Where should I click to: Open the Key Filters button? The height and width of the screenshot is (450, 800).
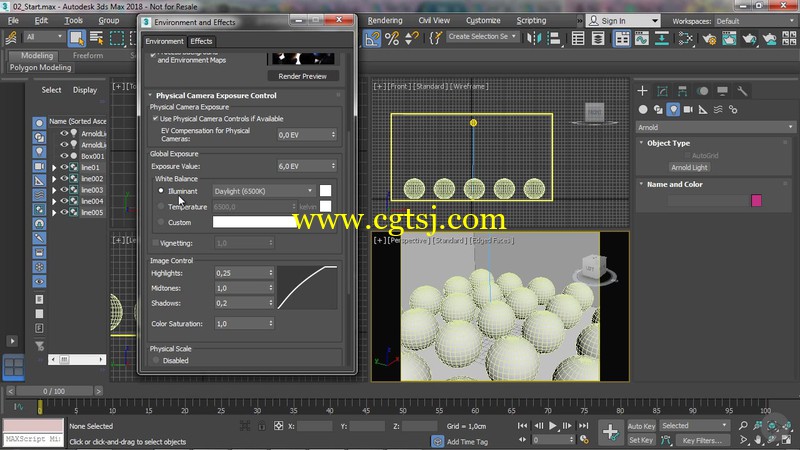702,440
